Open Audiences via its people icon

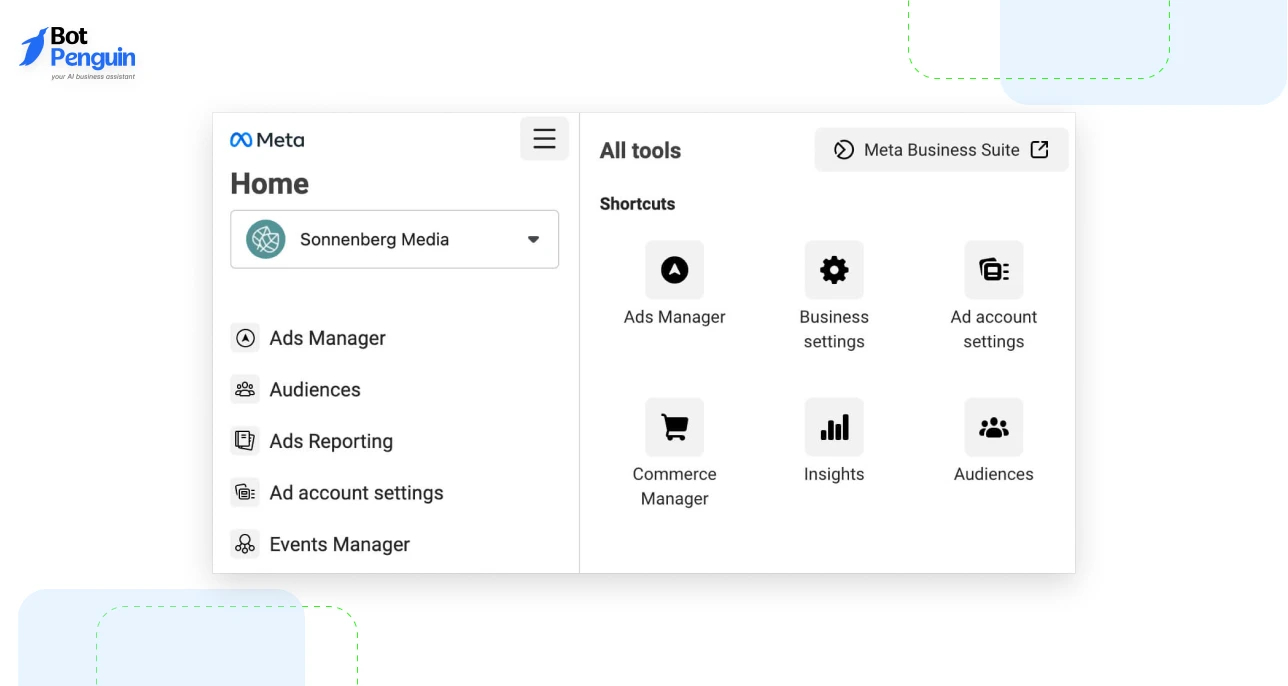[993, 427]
